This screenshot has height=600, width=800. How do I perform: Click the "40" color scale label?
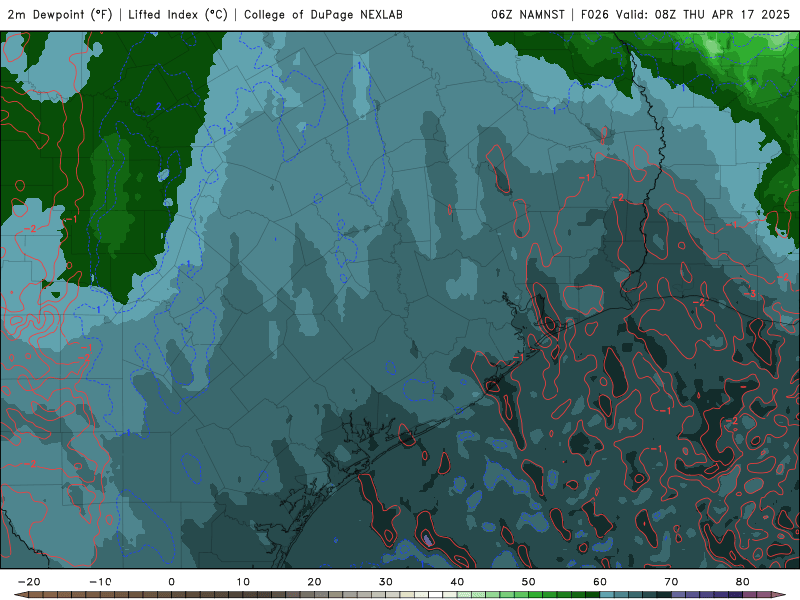point(457,582)
